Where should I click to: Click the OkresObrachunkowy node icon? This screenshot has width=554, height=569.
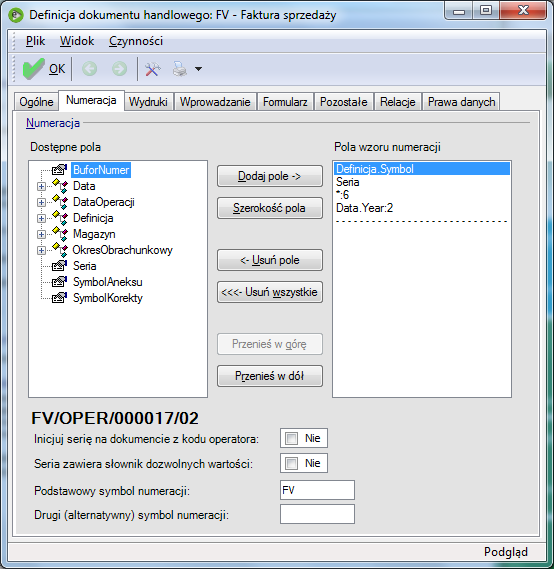[59, 250]
